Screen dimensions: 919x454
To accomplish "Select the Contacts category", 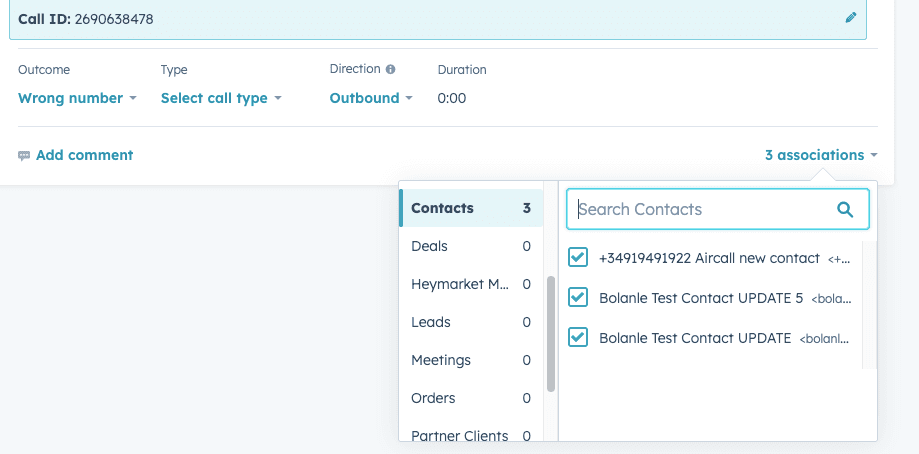I will 470,208.
